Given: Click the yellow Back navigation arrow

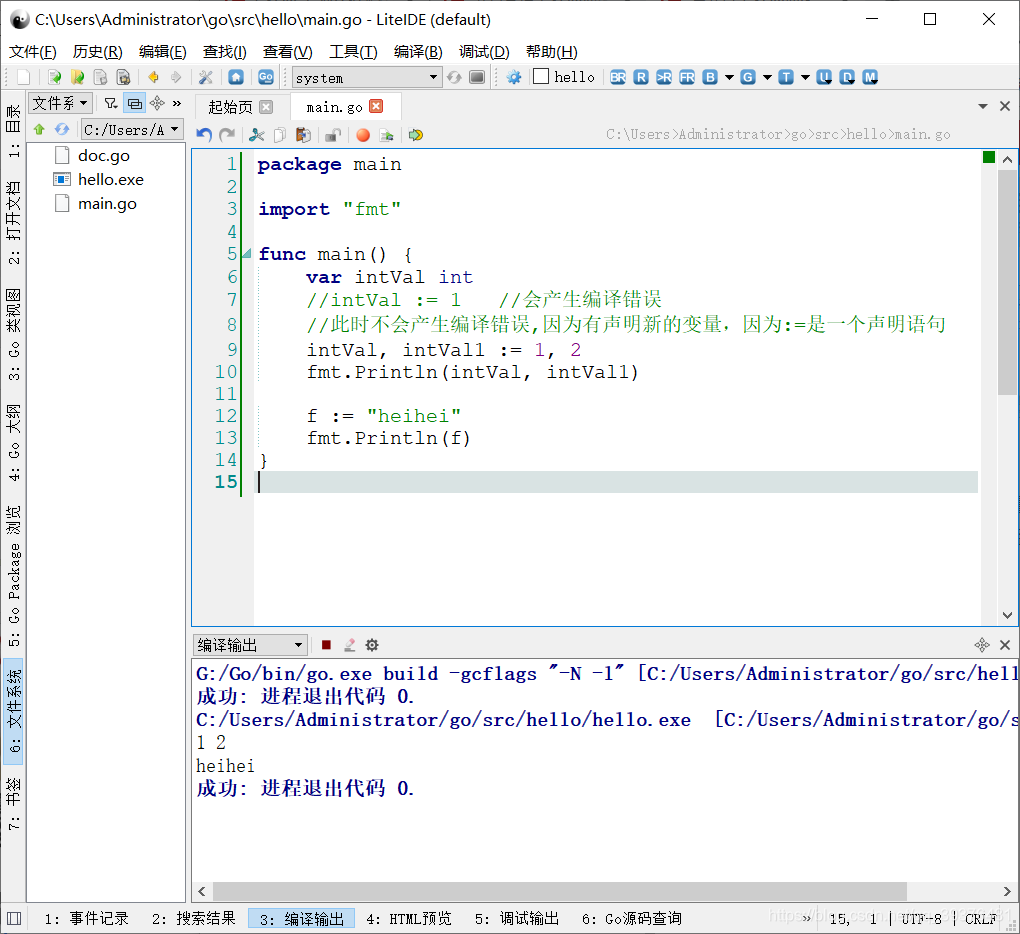Looking at the screenshot, I should [154, 77].
